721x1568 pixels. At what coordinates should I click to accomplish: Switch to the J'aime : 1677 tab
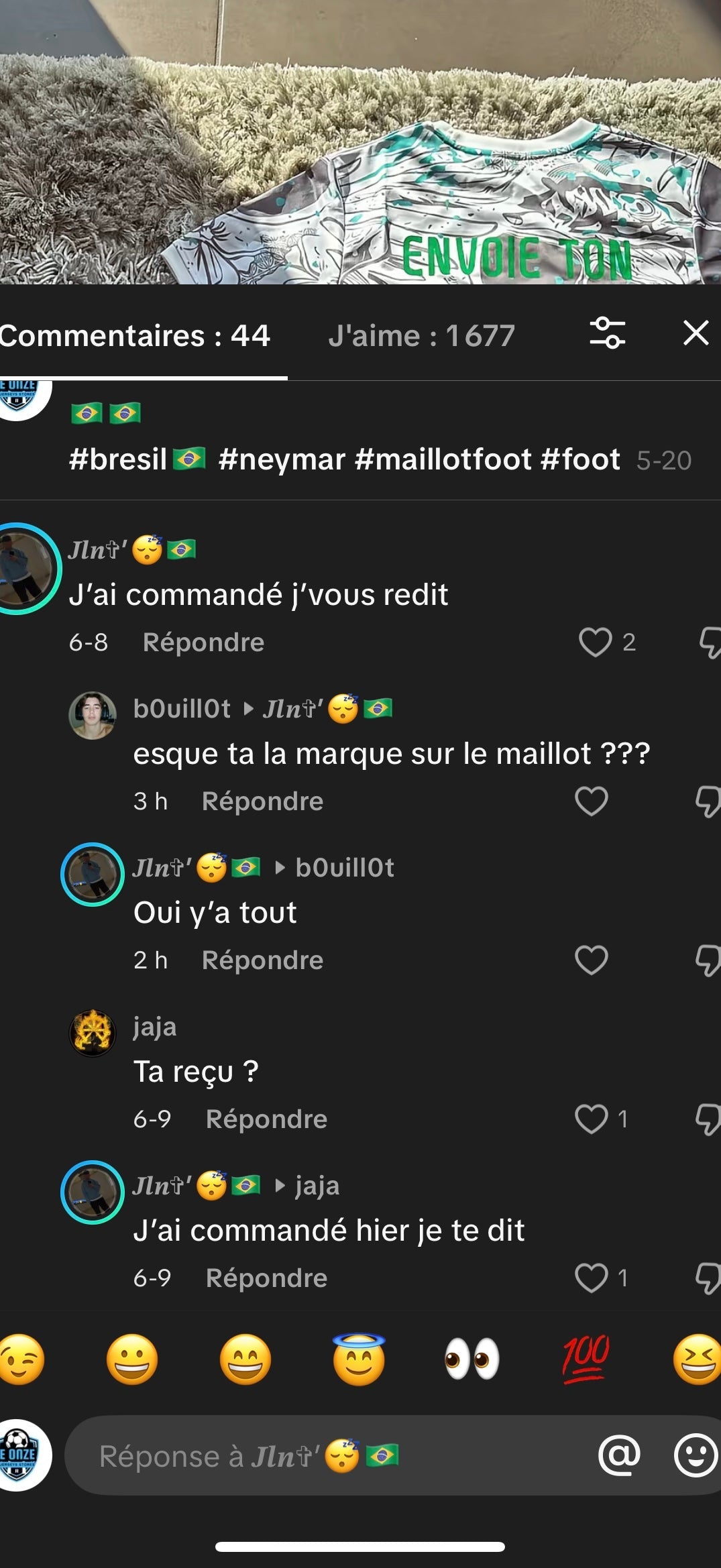(x=421, y=335)
